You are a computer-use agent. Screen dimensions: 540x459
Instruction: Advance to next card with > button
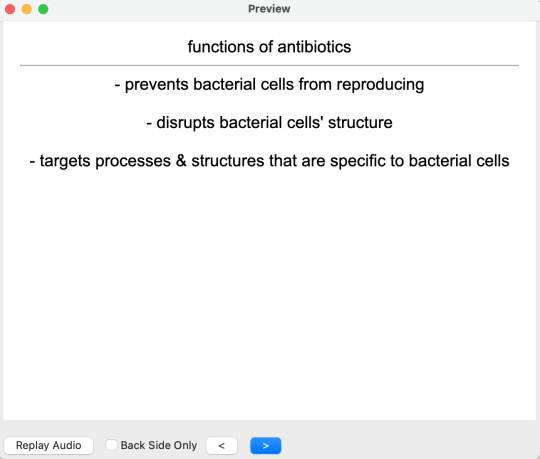(x=266, y=446)
